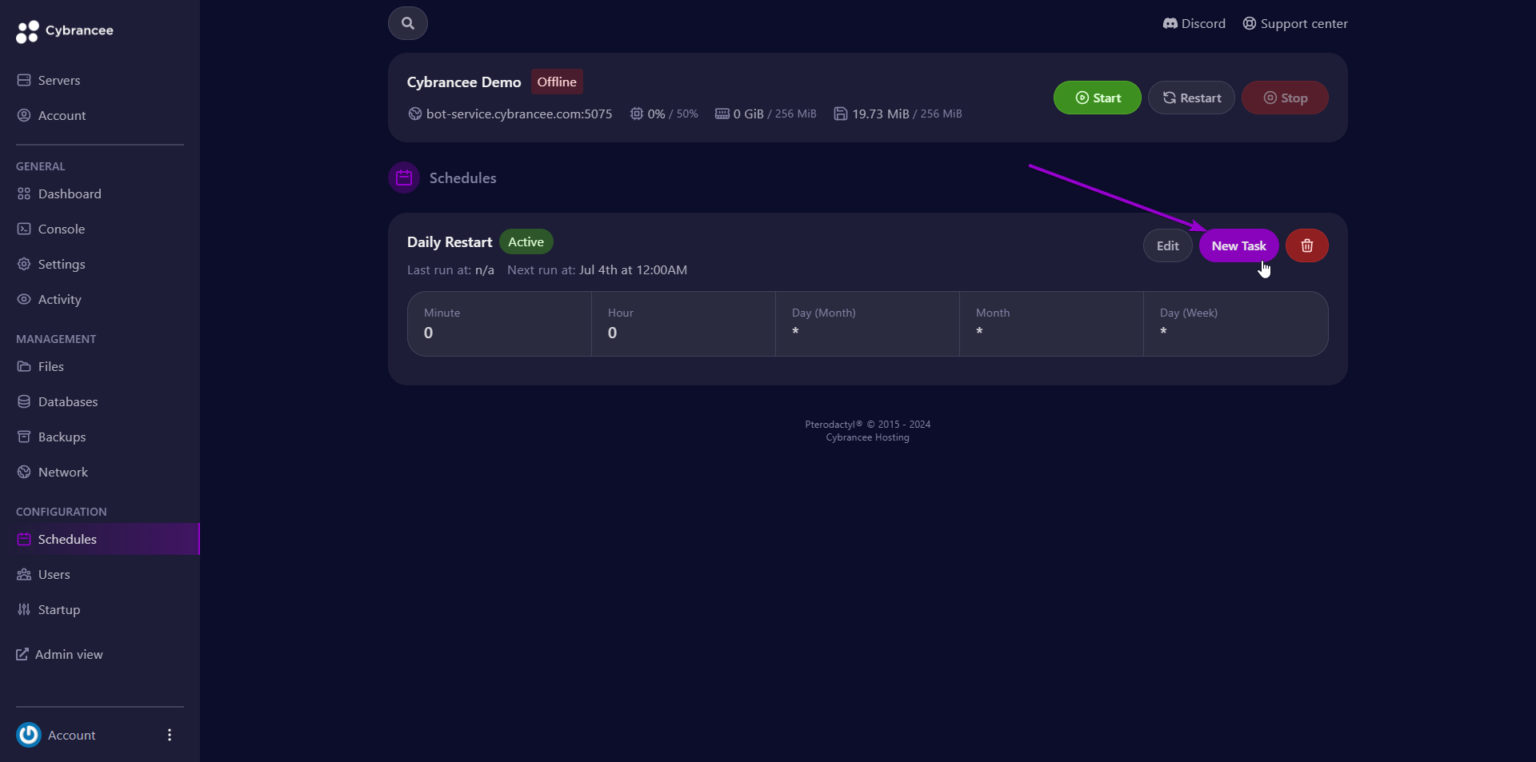The image size is (1536, 762).
Task: View Activity using the eye icon
Action: point(23,298)
